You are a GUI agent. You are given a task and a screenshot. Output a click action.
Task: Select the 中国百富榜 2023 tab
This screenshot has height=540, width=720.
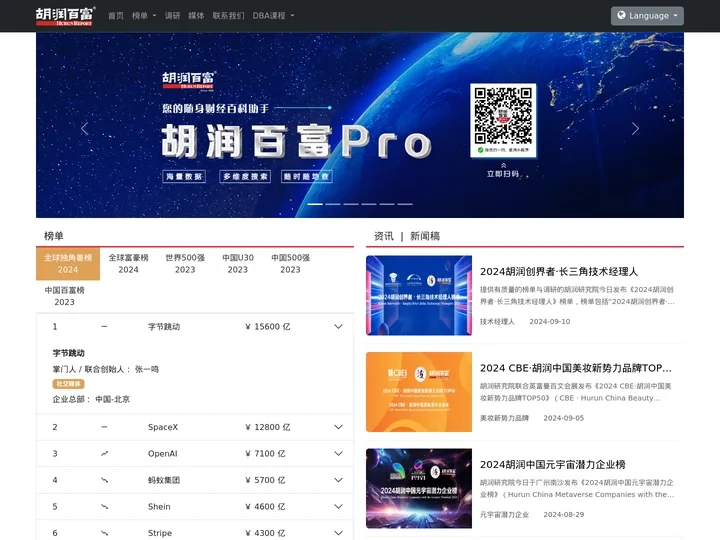click(x=64, y=296)
